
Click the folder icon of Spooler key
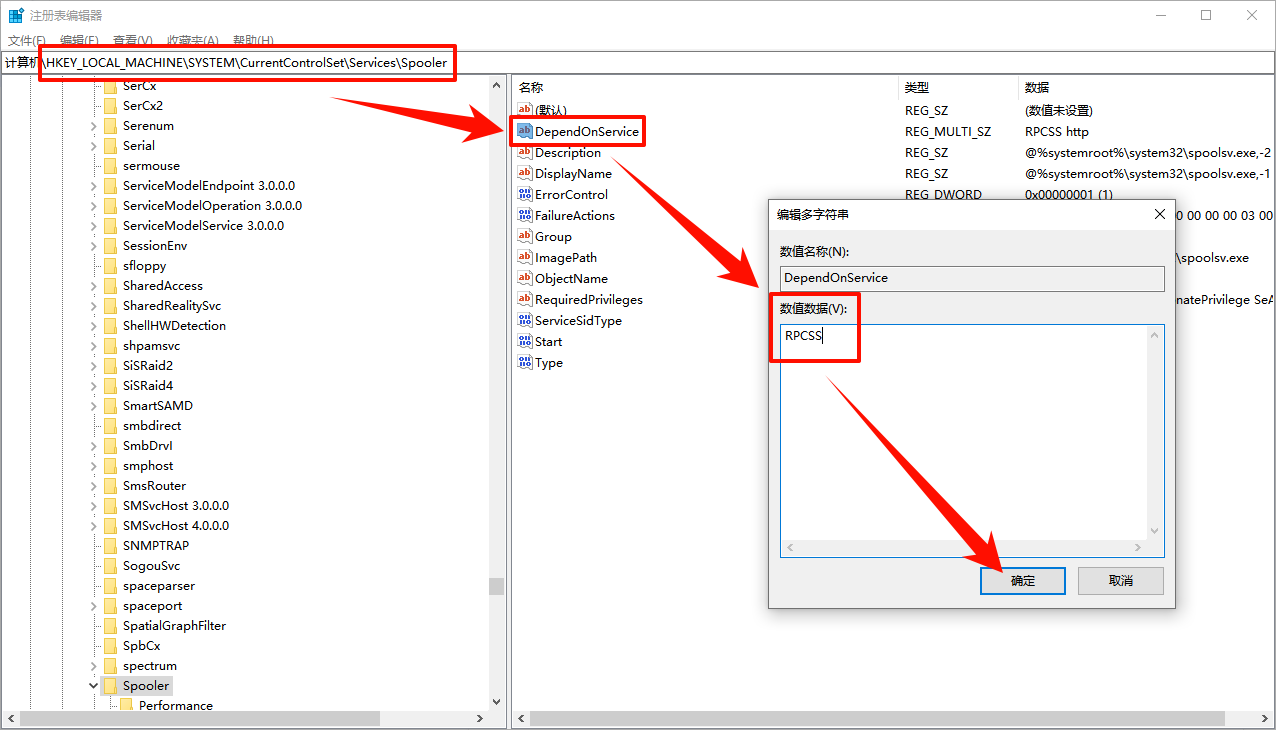click(110, 686)
